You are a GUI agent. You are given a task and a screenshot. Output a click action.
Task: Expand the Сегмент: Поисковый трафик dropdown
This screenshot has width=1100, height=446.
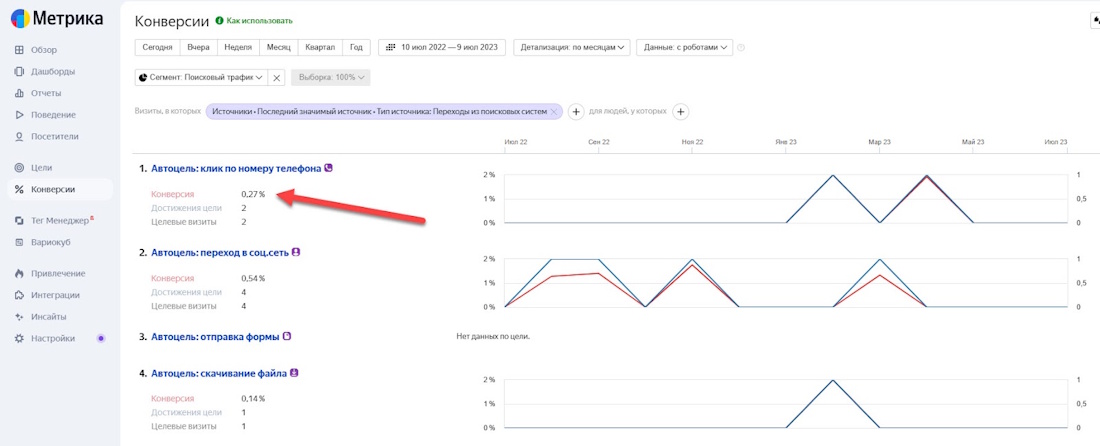click(x=200, y=77)
